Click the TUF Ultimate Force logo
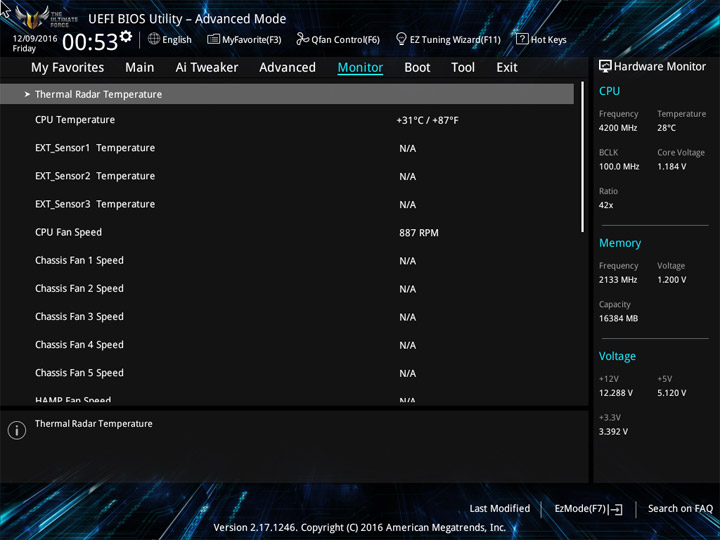720x540 pixels. point(46,17)
